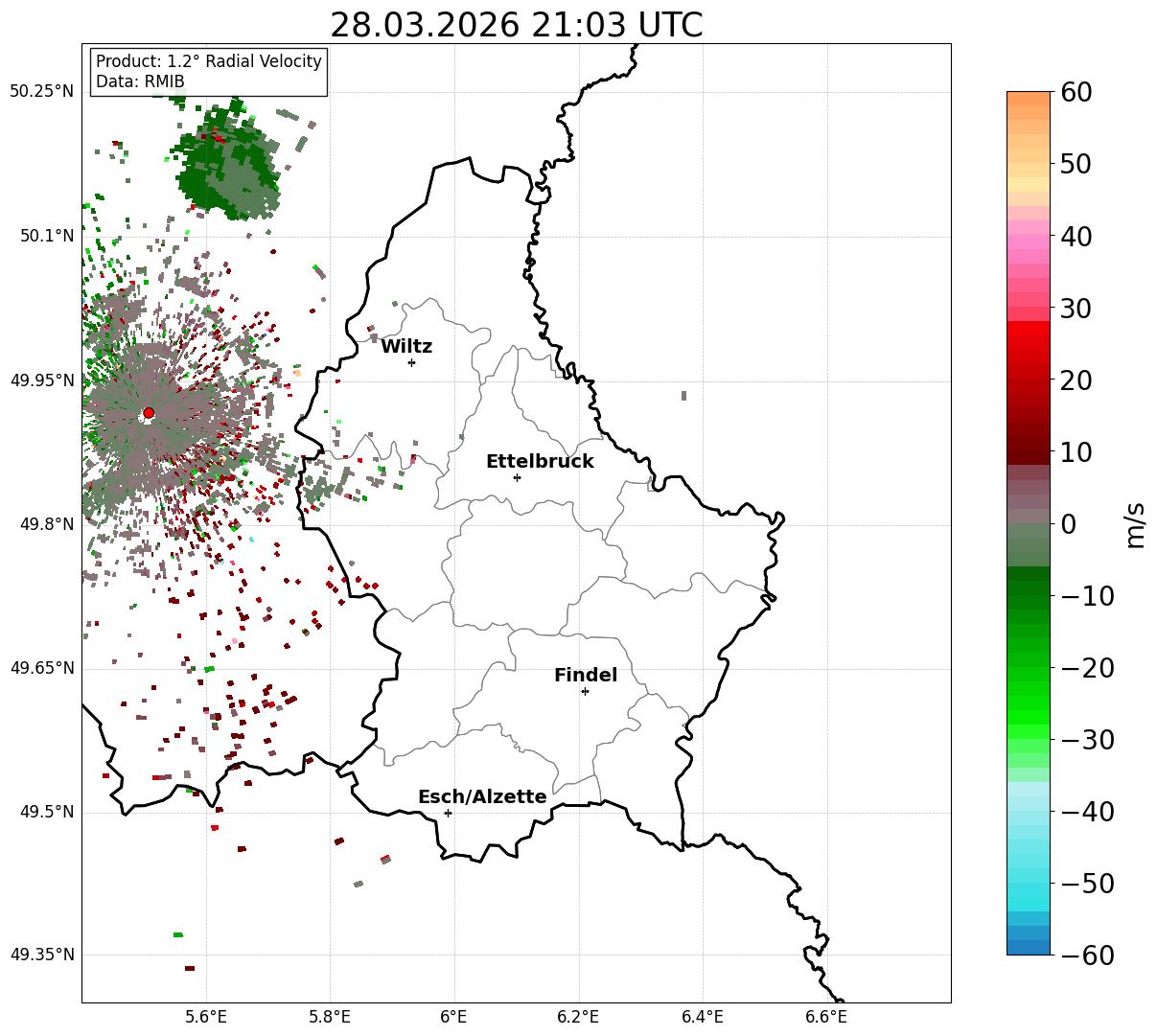Viewport: 1157px width, 1036px height.
Task: Click the 6.6°E longitude tick label
Action: click(826, 1017)
